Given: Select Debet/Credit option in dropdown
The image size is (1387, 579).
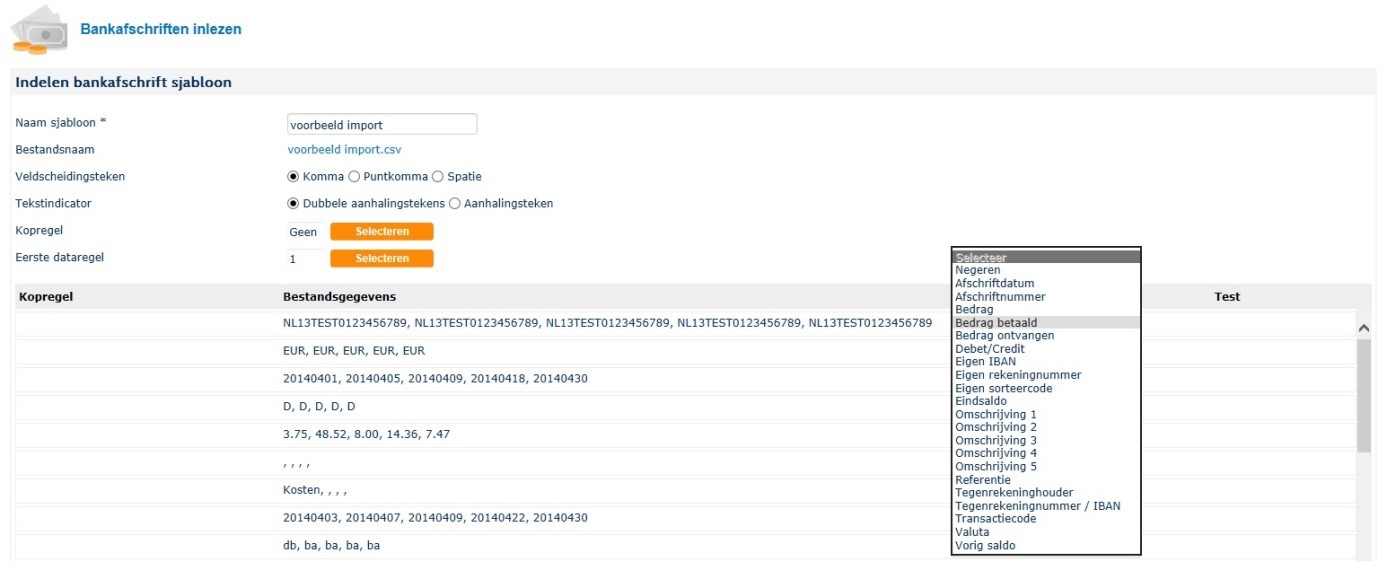Looking at the screenshot, I should pos(989,349).
